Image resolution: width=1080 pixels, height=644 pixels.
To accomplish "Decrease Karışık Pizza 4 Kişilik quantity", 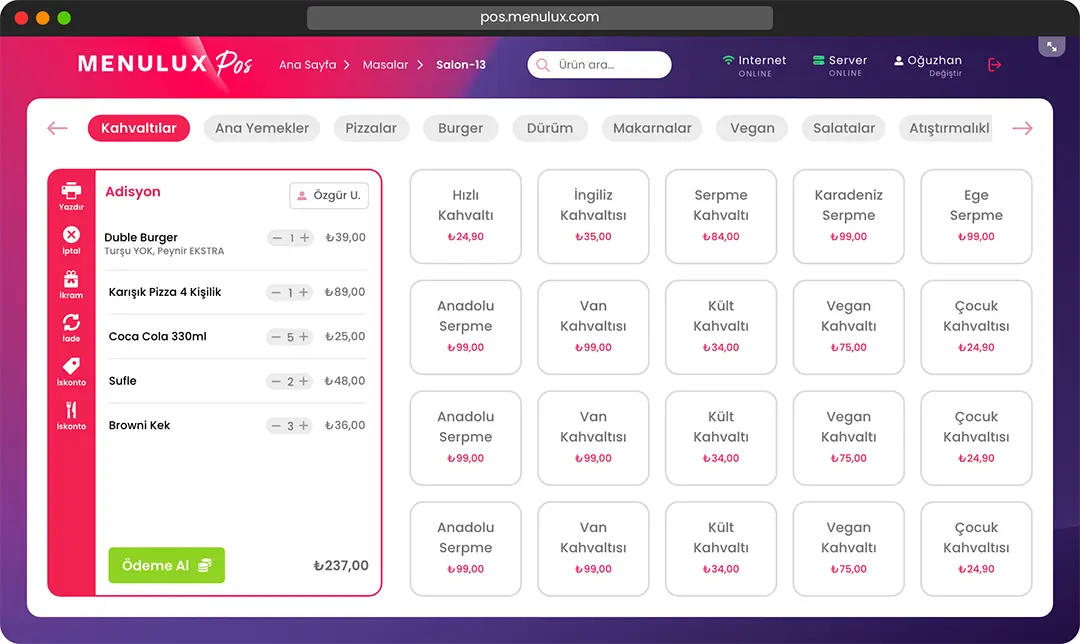I will (276, 292).
